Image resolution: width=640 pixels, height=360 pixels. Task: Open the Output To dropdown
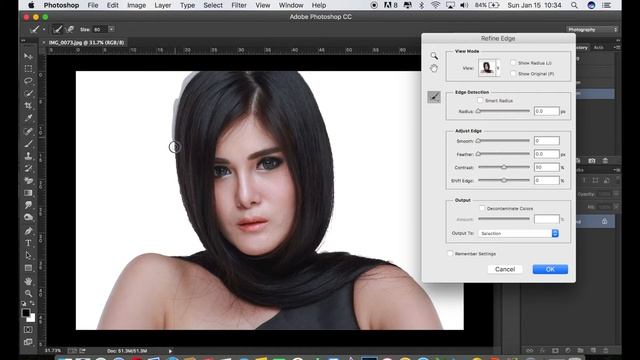tap(518, 233)
